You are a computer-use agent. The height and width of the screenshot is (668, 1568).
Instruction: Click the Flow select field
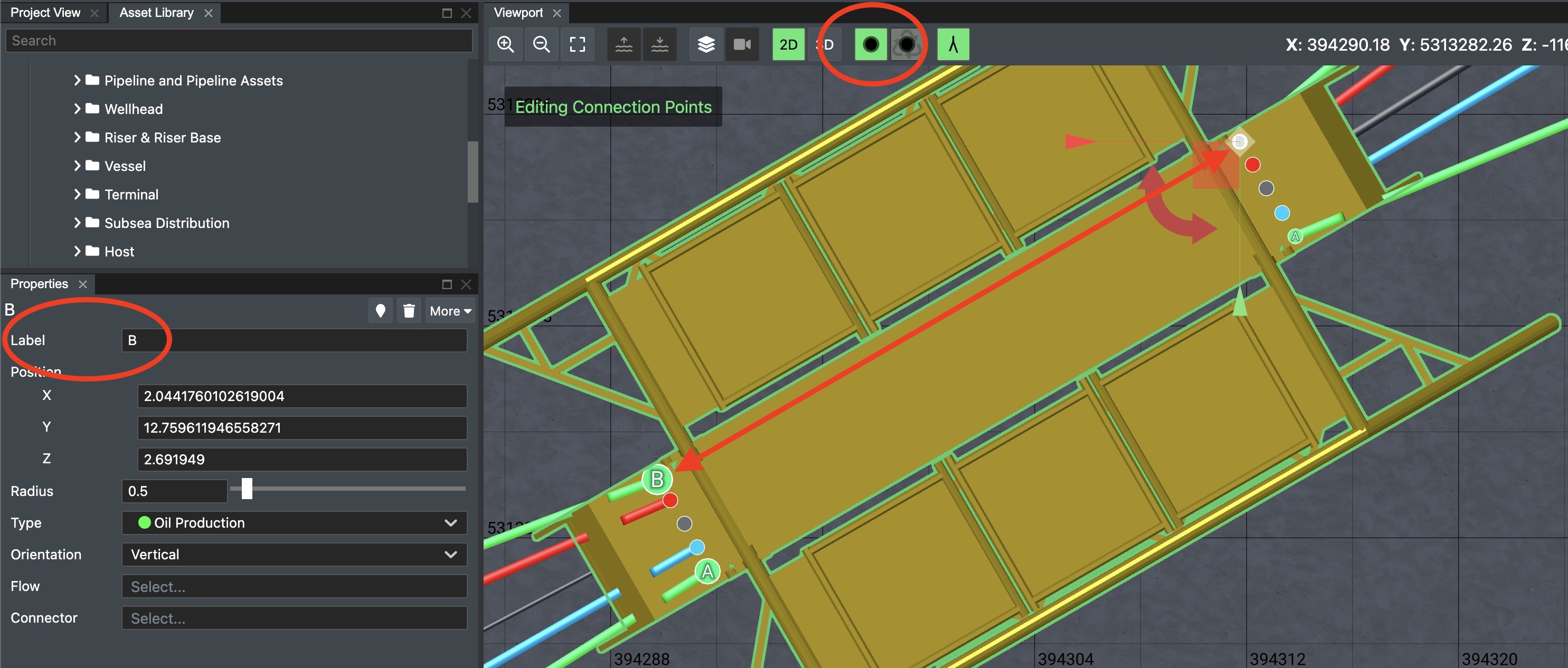tap(295, 586)
